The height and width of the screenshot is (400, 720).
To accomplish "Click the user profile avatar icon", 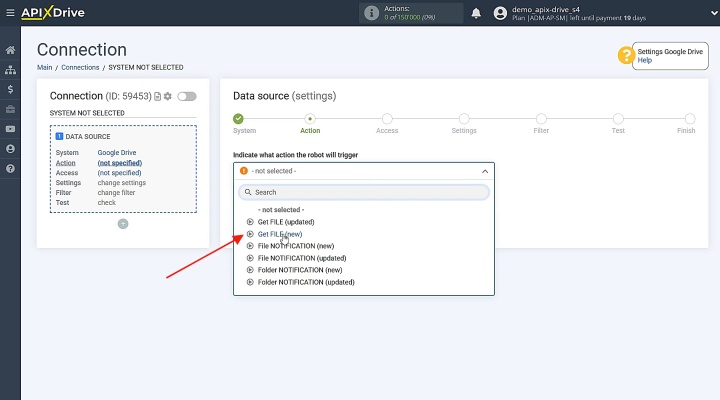I will click(500, 13).
